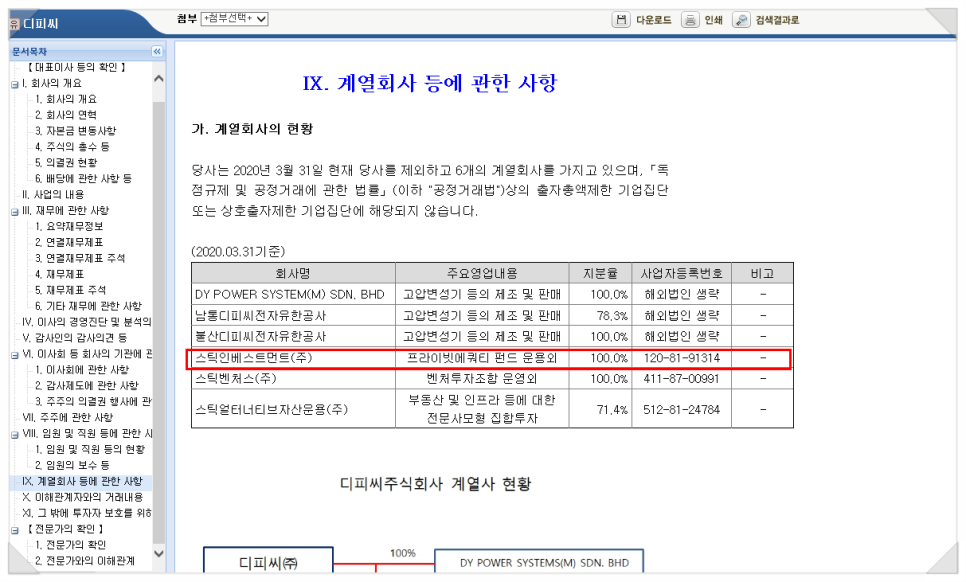
Task: Select 5. 의결권 현황
Action: [67, 163]
